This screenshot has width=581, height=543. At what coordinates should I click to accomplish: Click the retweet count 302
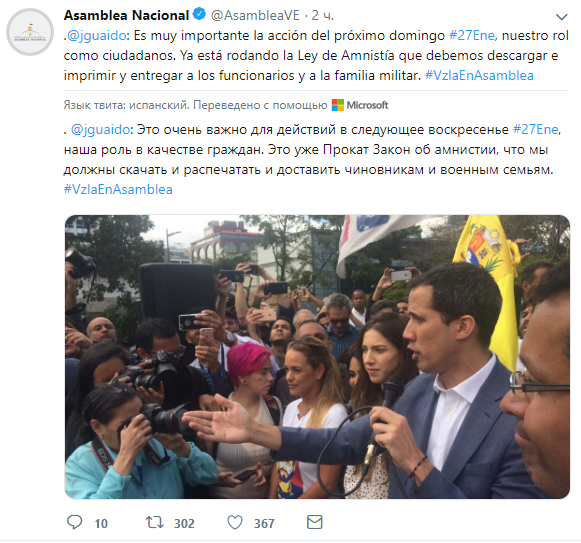[184, 523]
